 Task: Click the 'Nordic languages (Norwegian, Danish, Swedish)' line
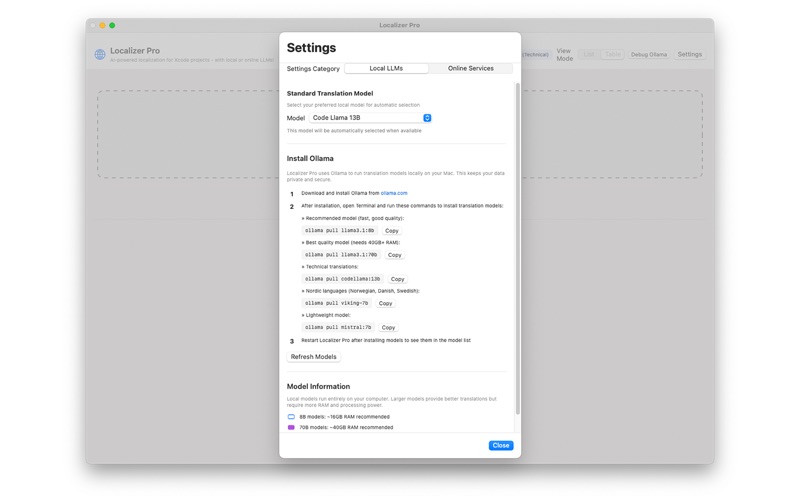tap(360, 291)
